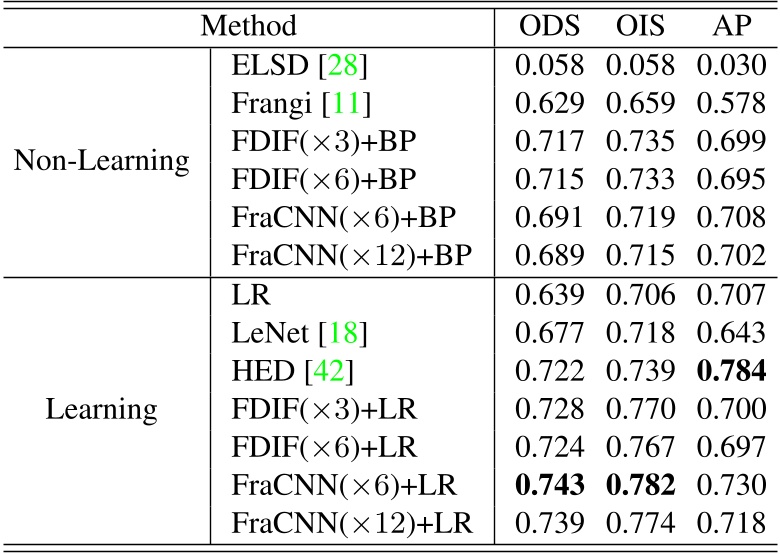The height and width of the screenshot is (554, 780).
Task: Click the Method column header
Action: point(249,25)
